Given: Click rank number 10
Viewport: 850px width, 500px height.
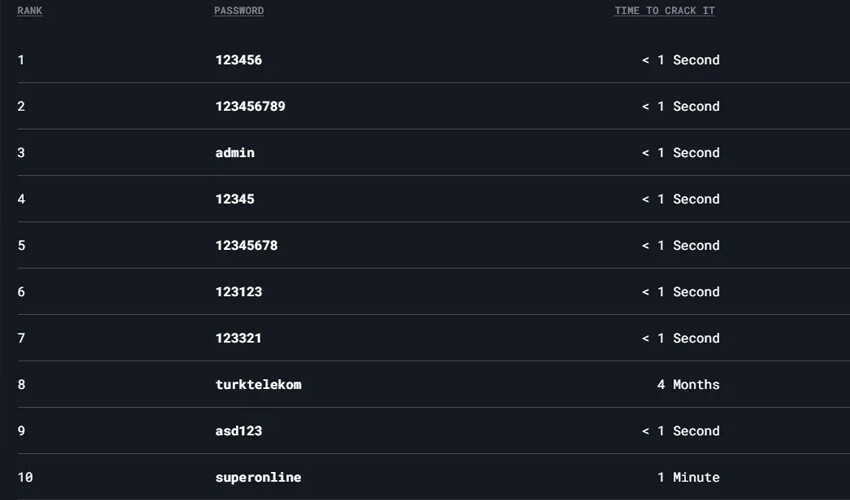Looking at the screenshot, I should pos(25,477).
